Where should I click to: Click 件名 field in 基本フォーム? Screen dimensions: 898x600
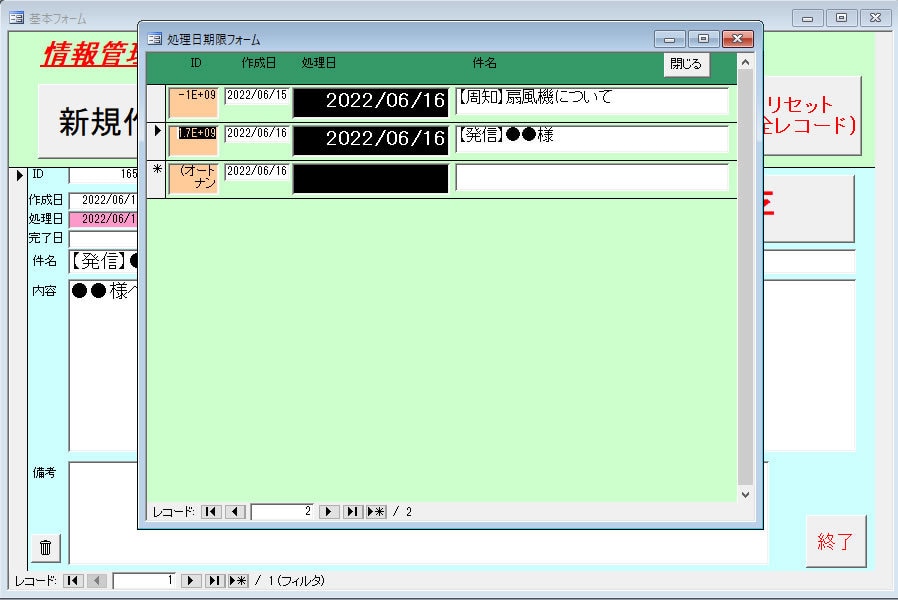[103, 261]
